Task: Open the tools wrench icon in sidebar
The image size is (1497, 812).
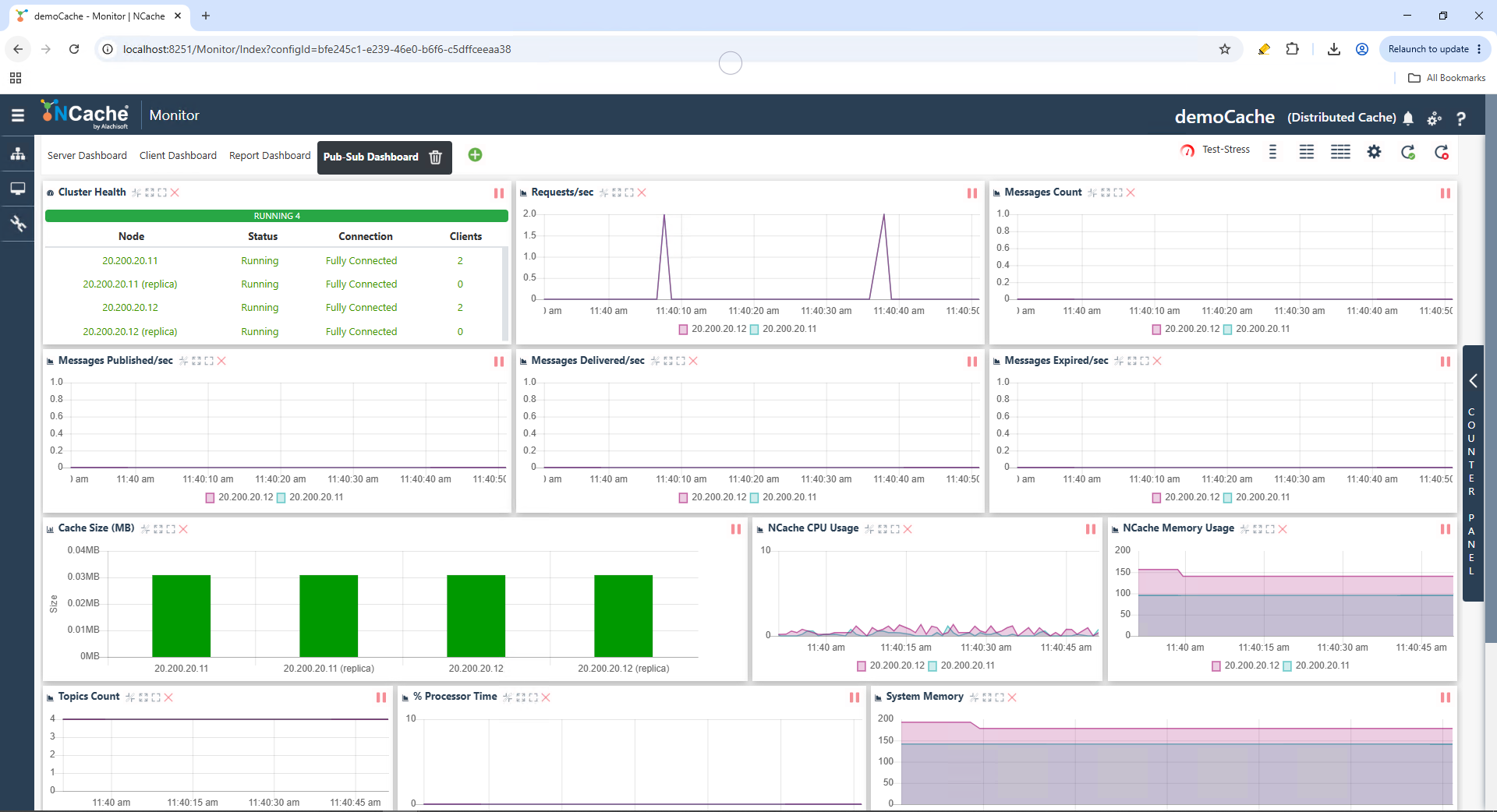Action: 17,224
